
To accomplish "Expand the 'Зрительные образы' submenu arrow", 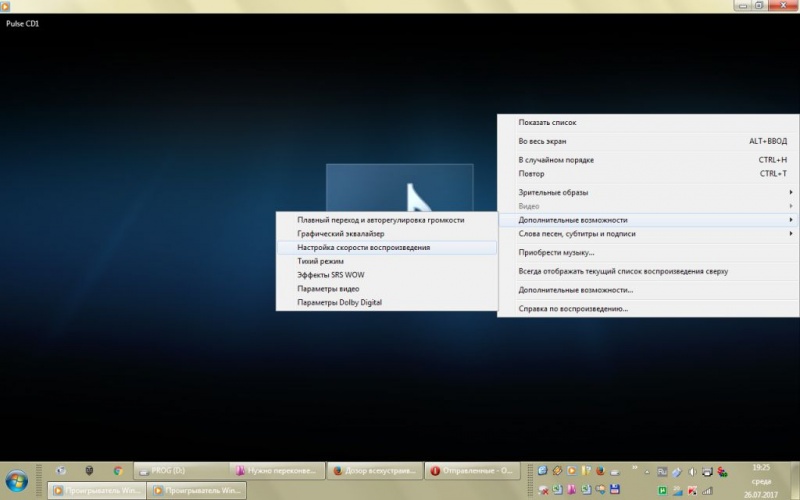I will [791, 192].
